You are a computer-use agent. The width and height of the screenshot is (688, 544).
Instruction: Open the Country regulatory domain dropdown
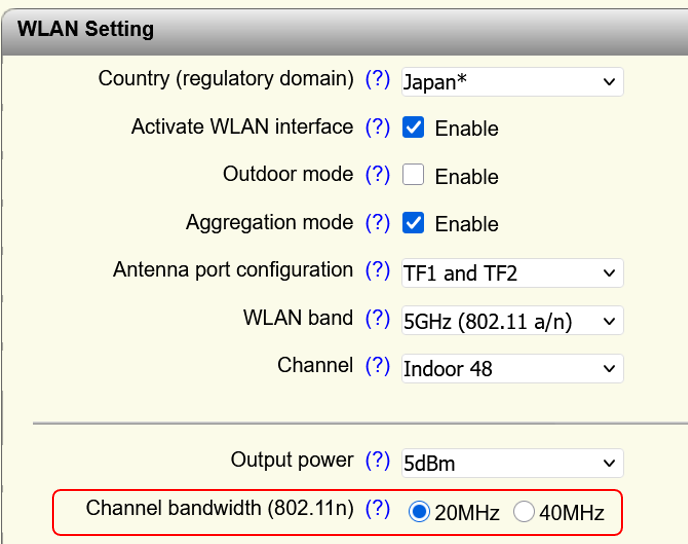512,82
